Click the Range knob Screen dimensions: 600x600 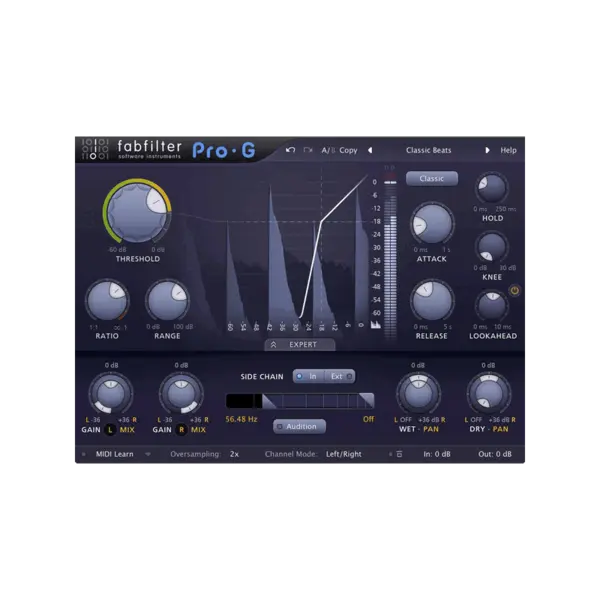[167, 301]
